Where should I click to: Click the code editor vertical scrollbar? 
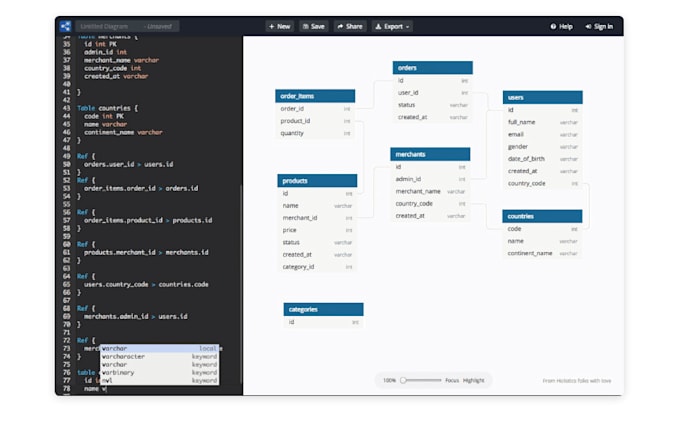241,284
